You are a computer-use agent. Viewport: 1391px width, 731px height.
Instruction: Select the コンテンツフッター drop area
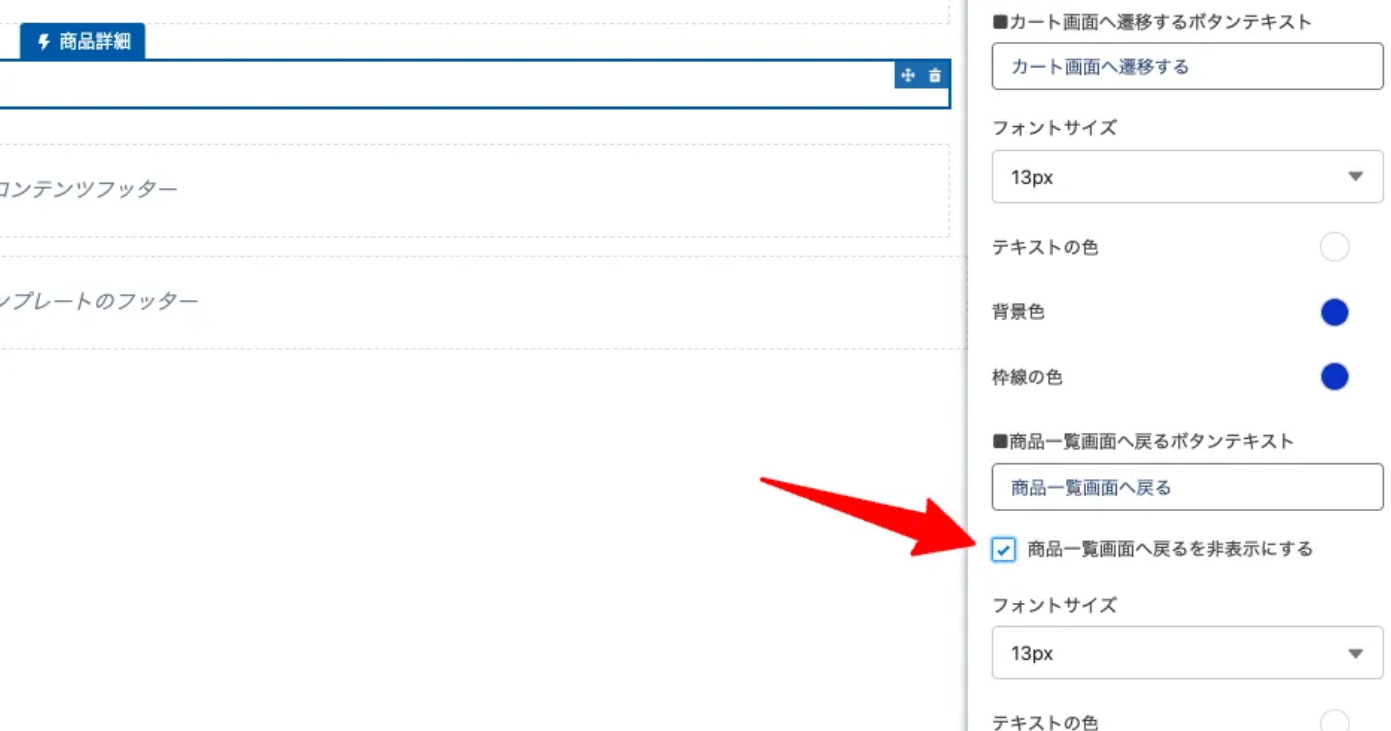(x=470, y=190)
